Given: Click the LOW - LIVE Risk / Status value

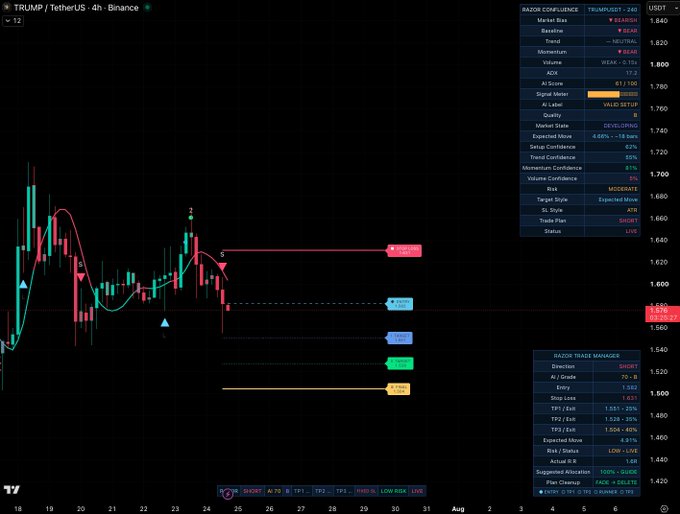Looking at the screenshot, I should [x=623, y=451].
